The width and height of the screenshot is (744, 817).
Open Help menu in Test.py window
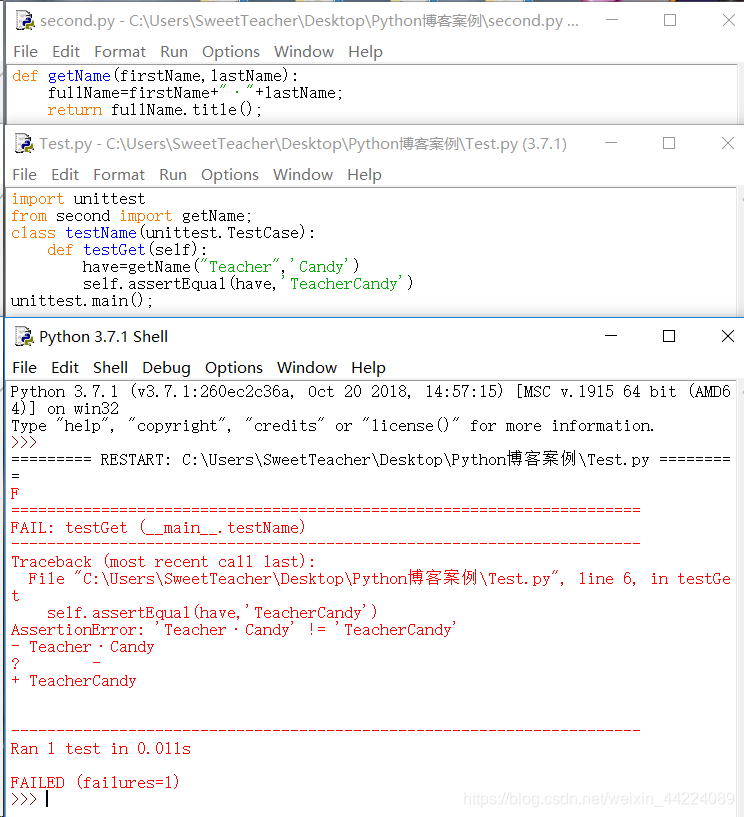click(364, 175)
